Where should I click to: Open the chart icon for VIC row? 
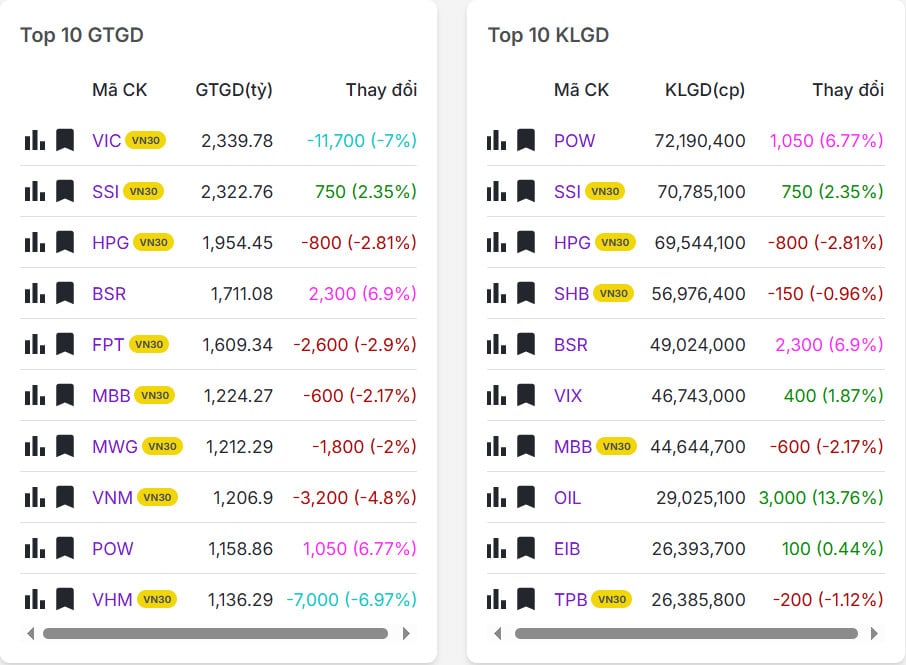click(34, 140)
